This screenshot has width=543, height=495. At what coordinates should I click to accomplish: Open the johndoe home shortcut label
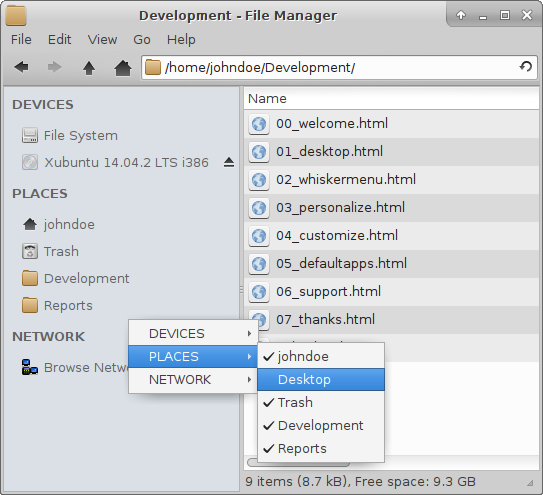pyautogui.click(x=69, y=224)
